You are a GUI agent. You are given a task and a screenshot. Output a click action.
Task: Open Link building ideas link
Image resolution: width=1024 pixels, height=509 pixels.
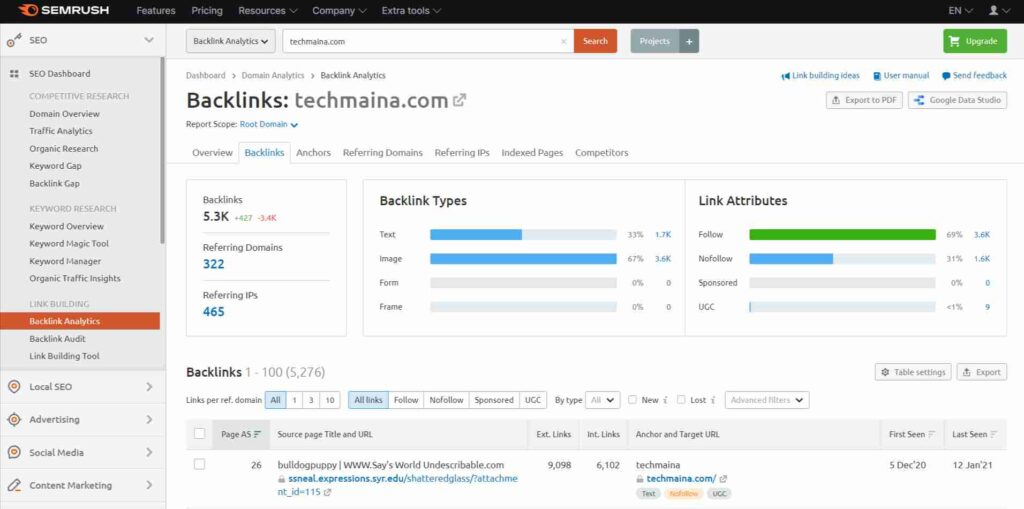tap(820, 76)
